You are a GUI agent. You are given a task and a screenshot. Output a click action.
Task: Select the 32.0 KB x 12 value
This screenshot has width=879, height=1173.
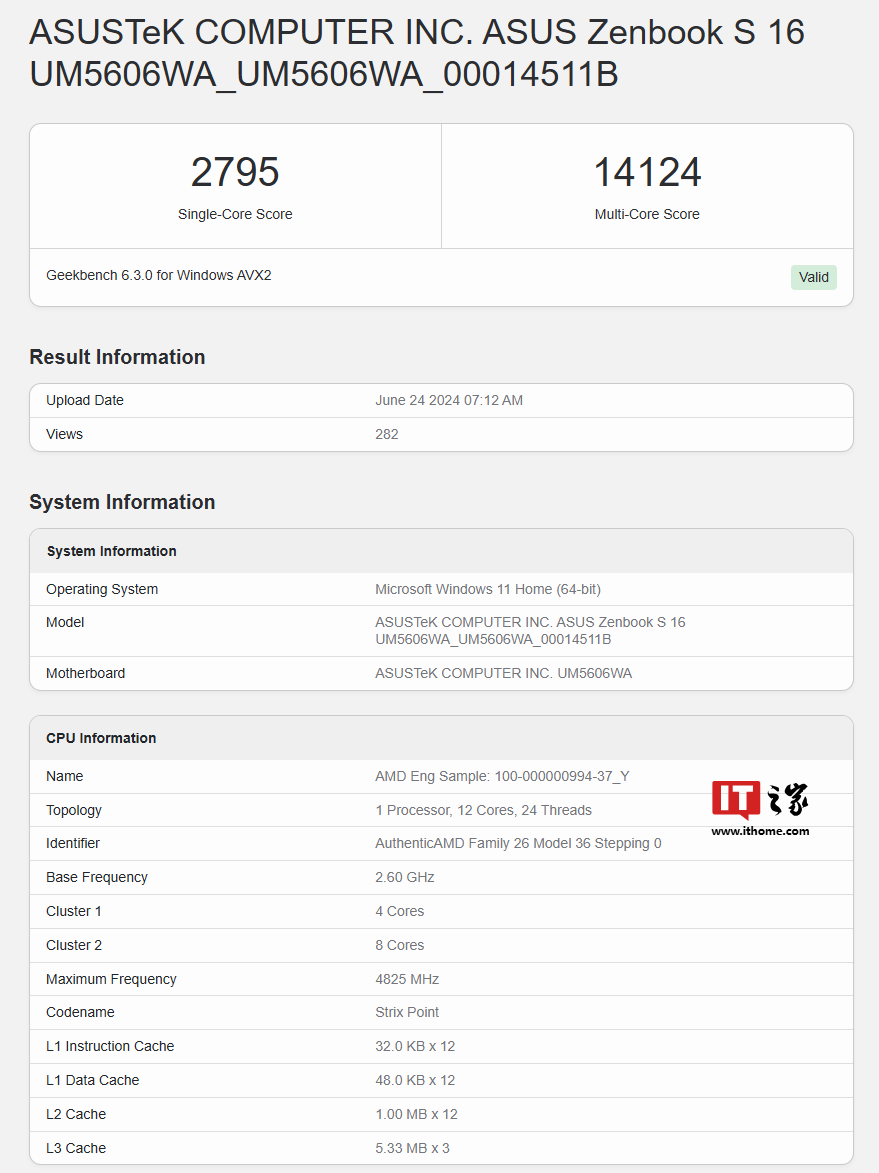(x=415, y=1047)
